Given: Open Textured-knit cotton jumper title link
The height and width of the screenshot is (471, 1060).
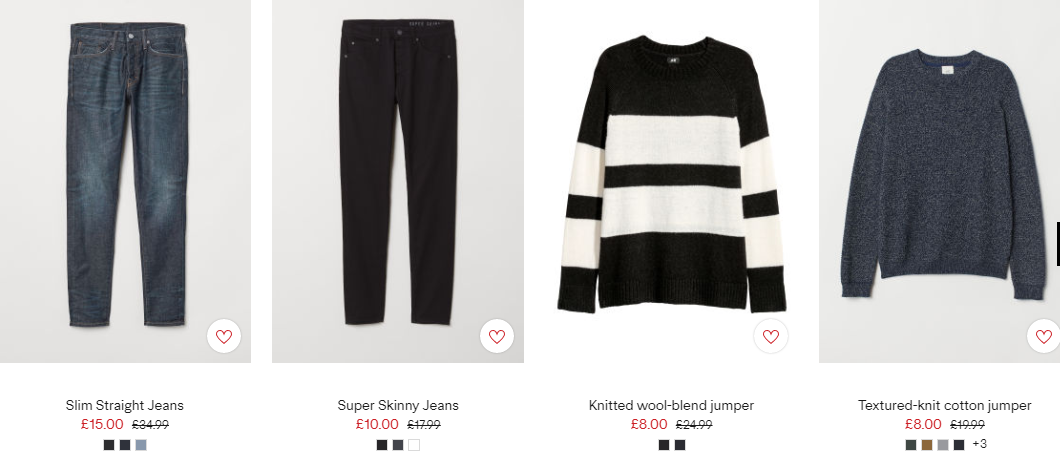Looking at the screenshot, I should coord(944,405).
